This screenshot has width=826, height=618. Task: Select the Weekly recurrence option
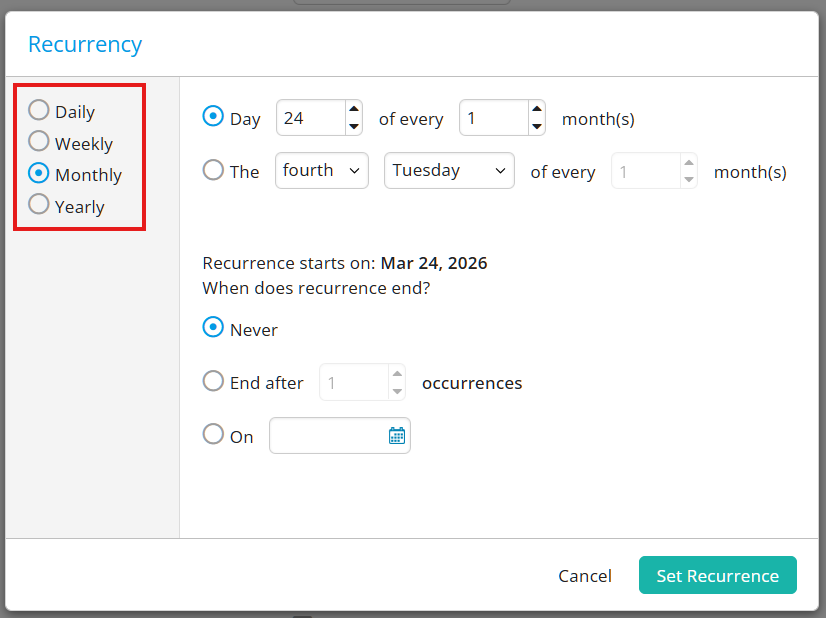39,141
